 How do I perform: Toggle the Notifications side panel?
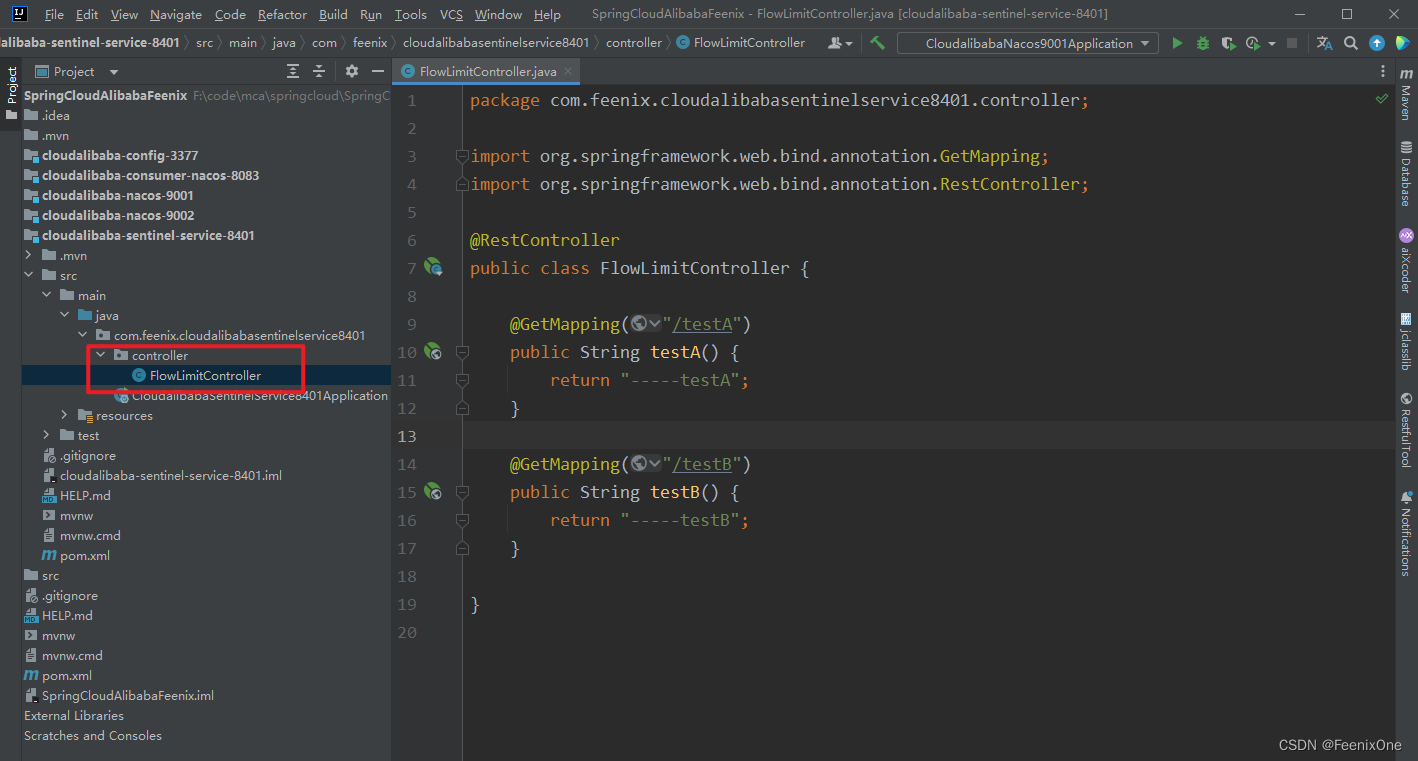1406,533
